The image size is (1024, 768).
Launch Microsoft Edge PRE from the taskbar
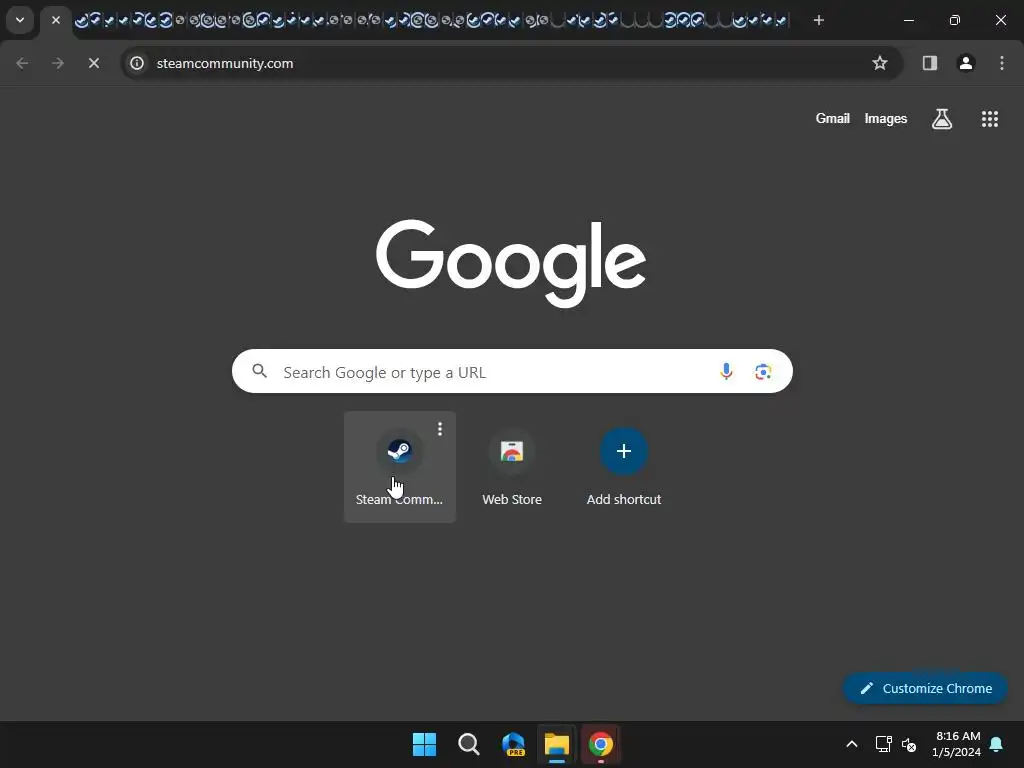[x=513, y=744]
